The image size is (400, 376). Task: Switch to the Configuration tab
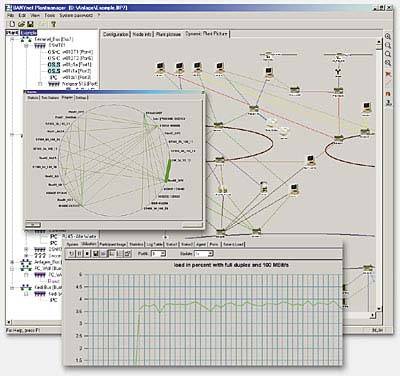tap(115, 34)
